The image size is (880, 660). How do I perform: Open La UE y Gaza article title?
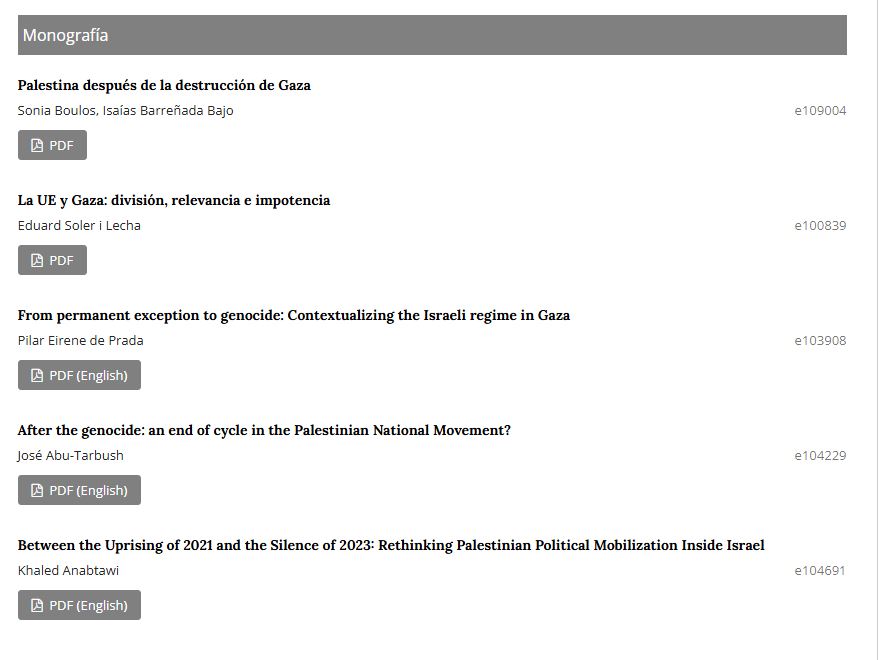tap(174, 200)
